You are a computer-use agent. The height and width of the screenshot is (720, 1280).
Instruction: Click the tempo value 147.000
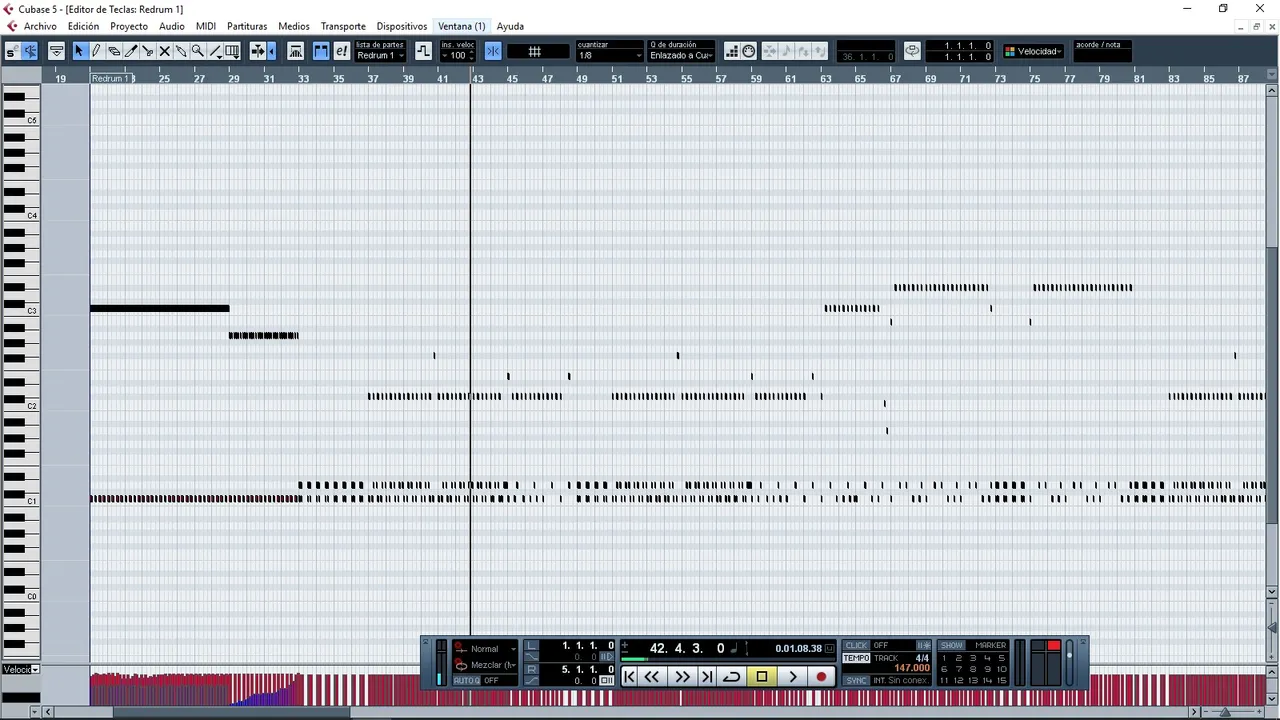912,668
